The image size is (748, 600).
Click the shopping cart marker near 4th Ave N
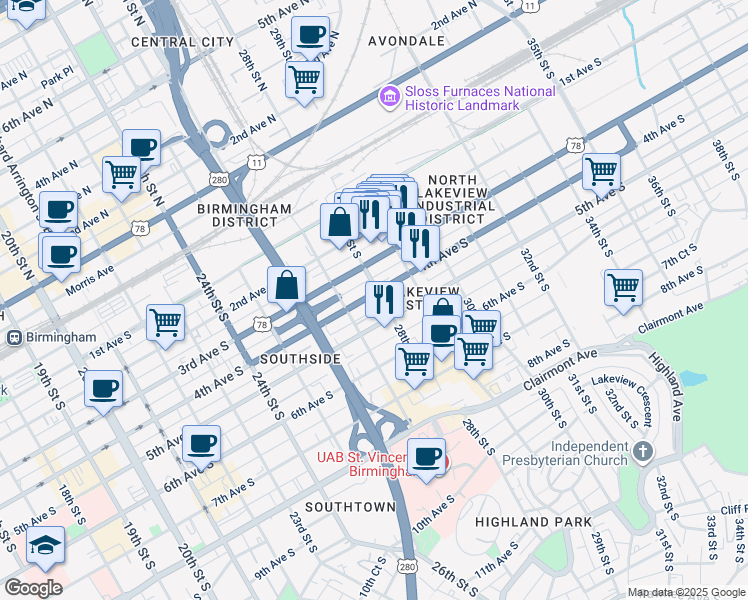coord(122,177)
